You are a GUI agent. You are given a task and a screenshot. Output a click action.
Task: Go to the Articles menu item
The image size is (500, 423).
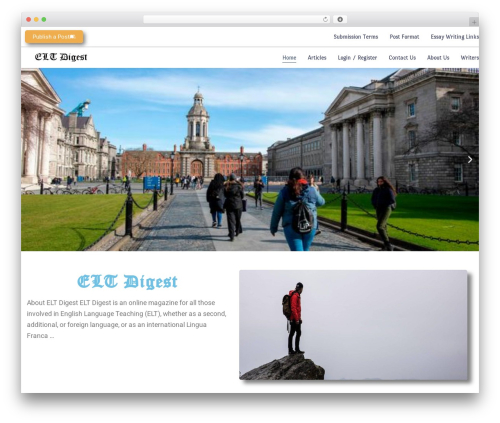[317, 58]
